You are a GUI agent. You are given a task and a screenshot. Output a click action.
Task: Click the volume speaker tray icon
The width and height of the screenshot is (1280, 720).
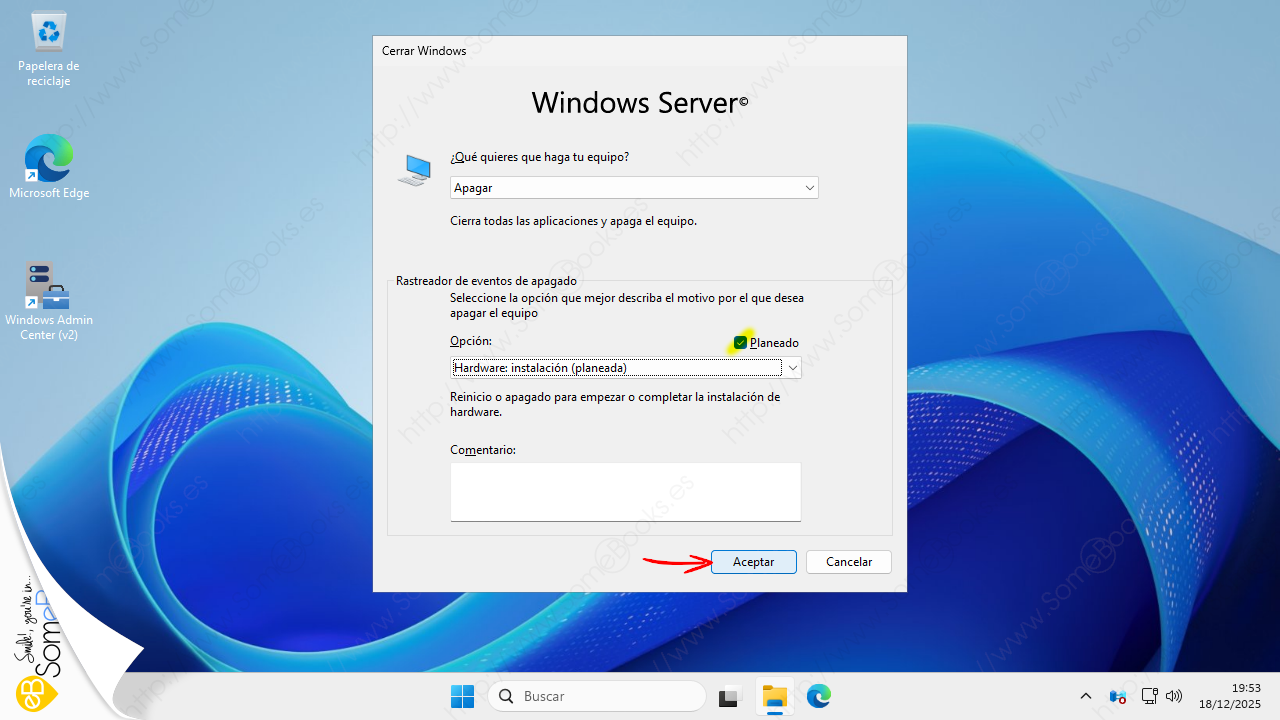point(1174,696)
